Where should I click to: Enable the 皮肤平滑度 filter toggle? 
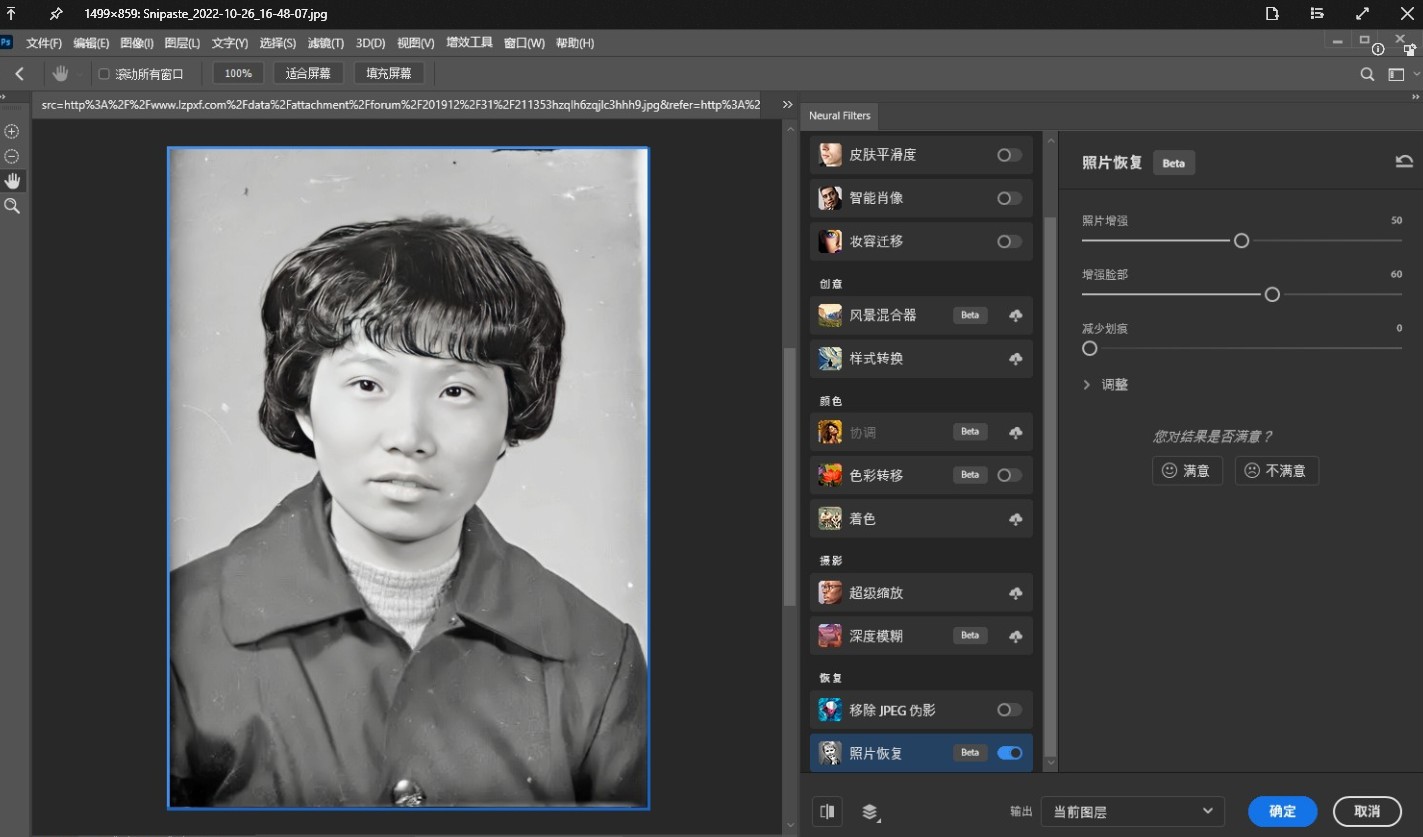pyautogui.click(x=1009, y=155)
